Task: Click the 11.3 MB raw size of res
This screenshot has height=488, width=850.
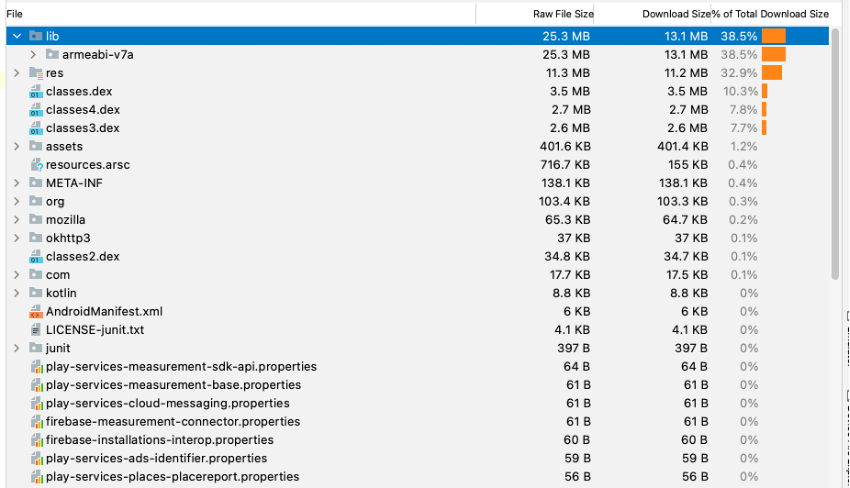Action: point(568,73)
